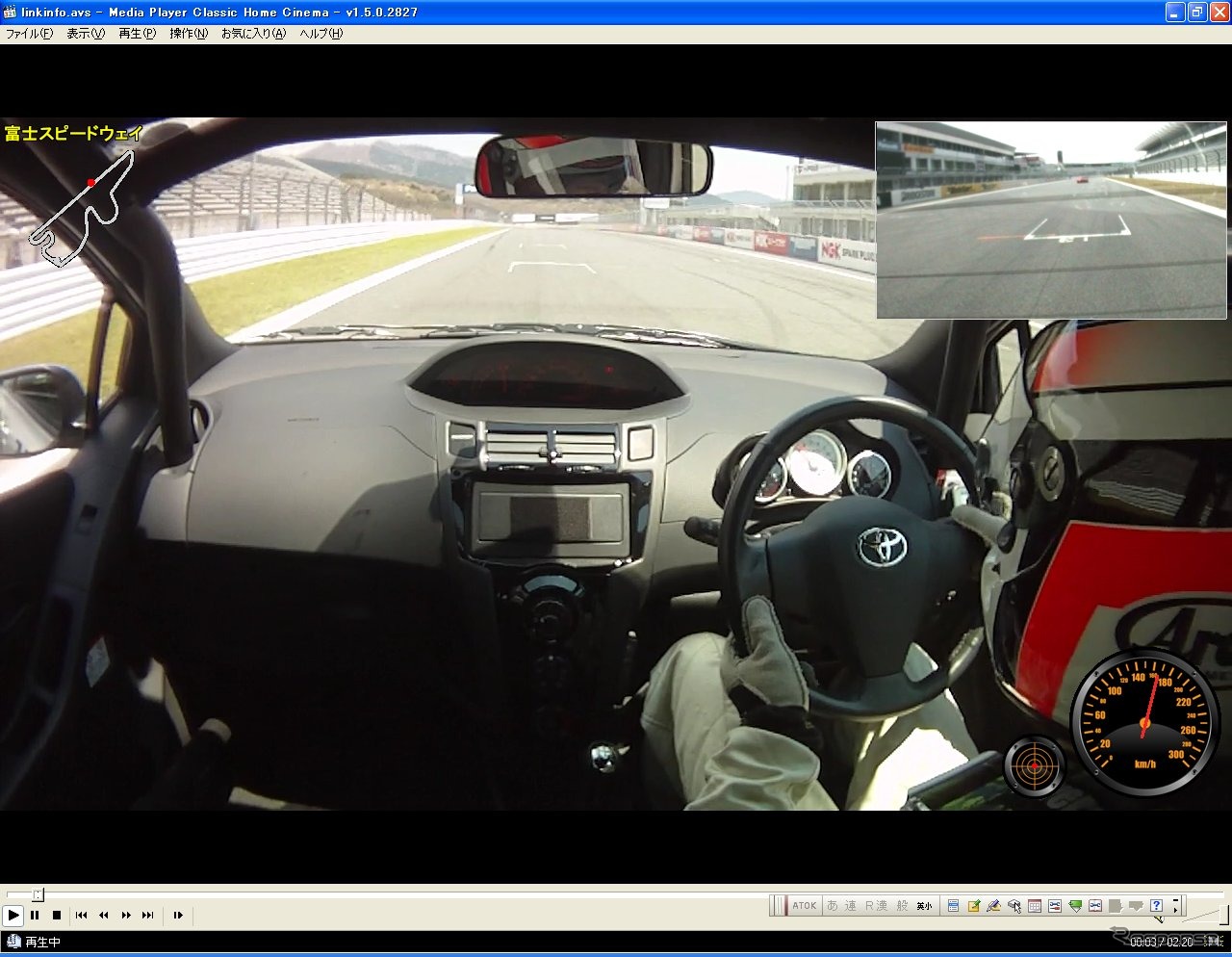Open ATOK help question mark icon

1156,906
